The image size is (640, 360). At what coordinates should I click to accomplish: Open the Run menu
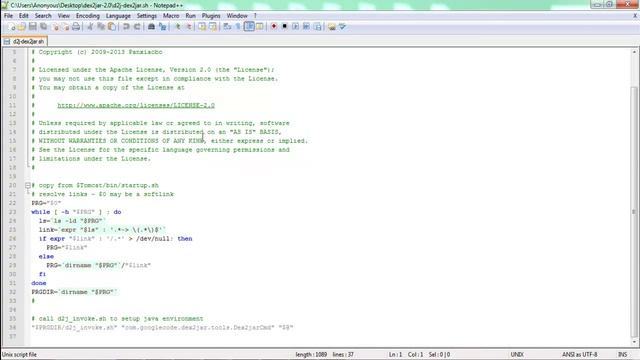[191, 16]
